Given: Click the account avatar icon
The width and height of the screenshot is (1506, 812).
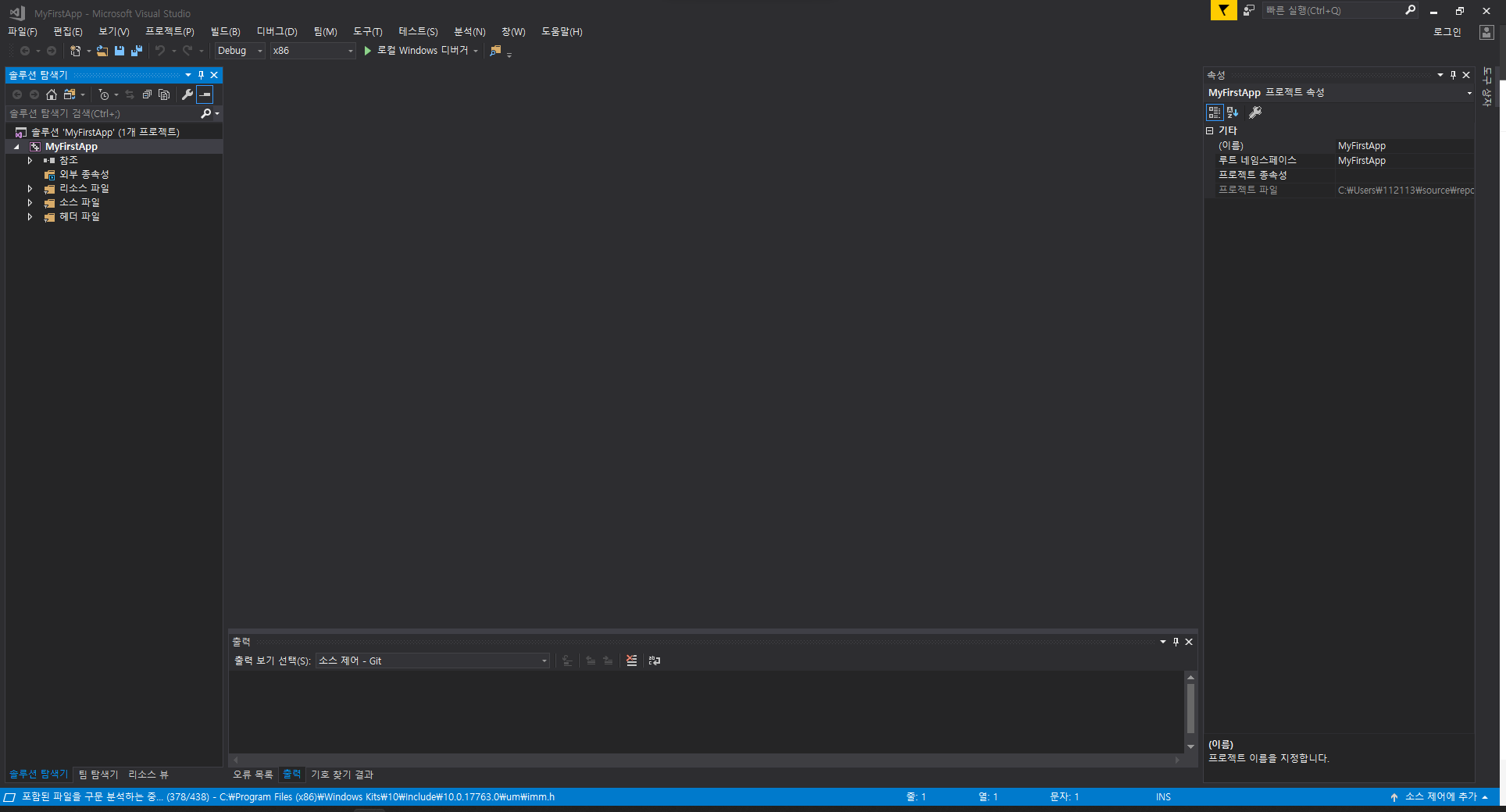Looking at the screenshot, I should [1486, 32].
